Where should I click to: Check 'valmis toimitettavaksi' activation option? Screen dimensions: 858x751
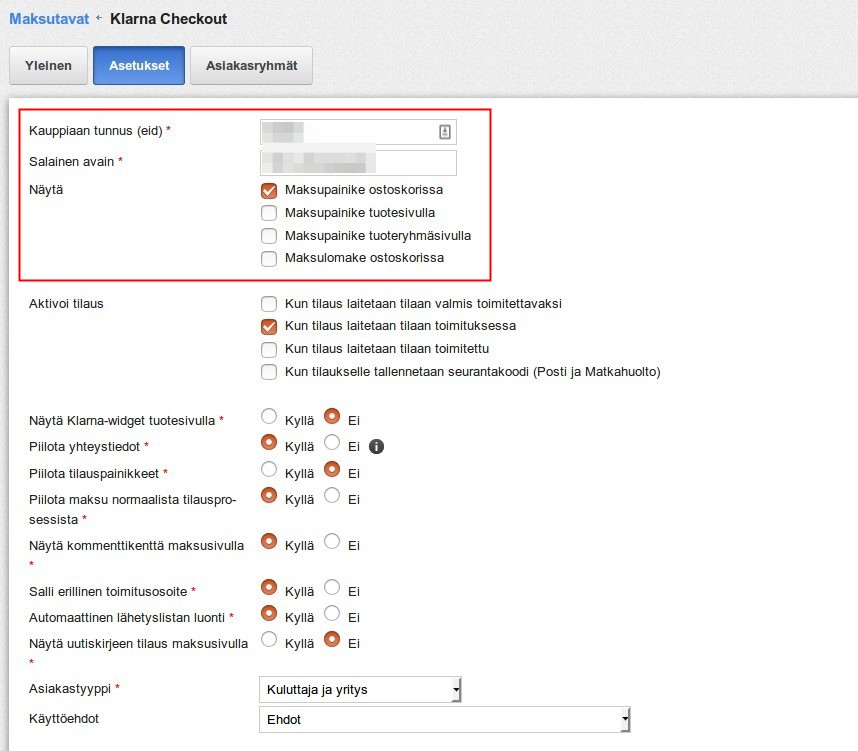point(269,304)
